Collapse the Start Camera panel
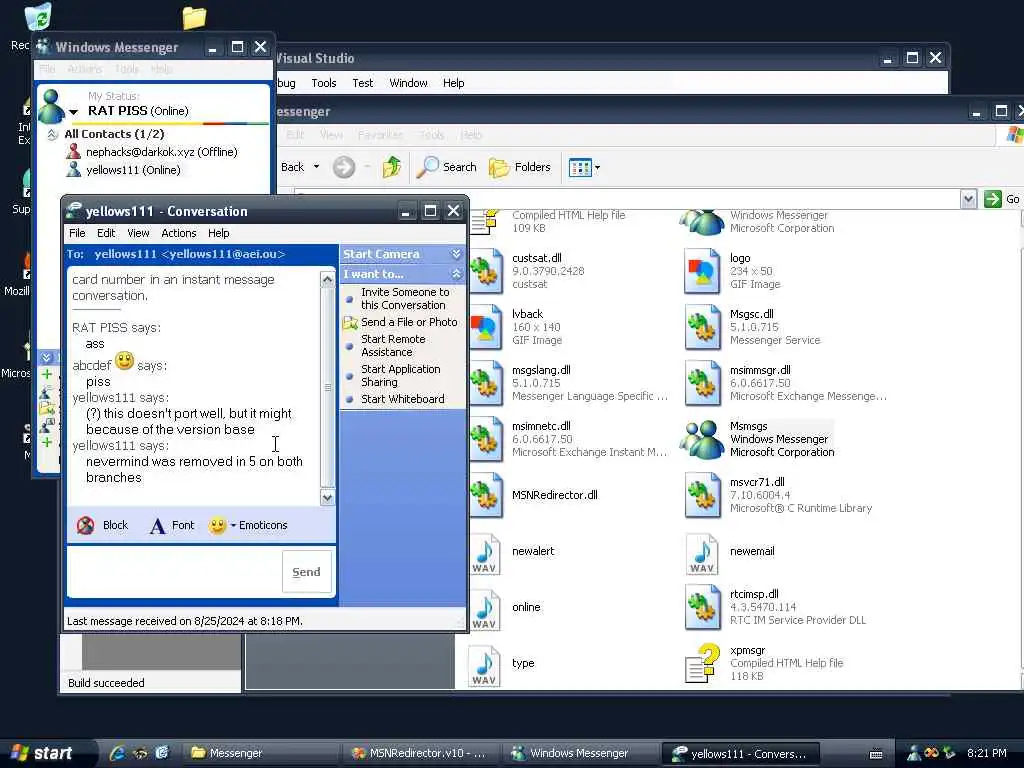This screenshot has height=768, width=1024. (x=456, y=254)
